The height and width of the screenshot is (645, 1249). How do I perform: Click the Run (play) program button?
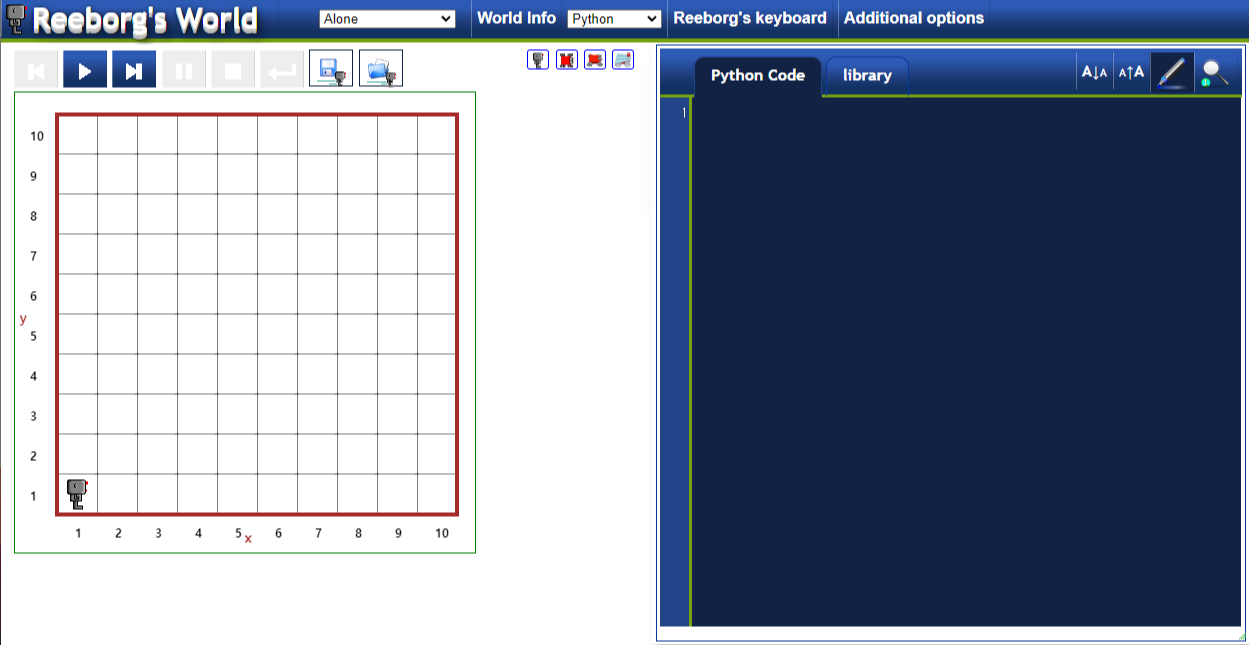tap(85, 70)
